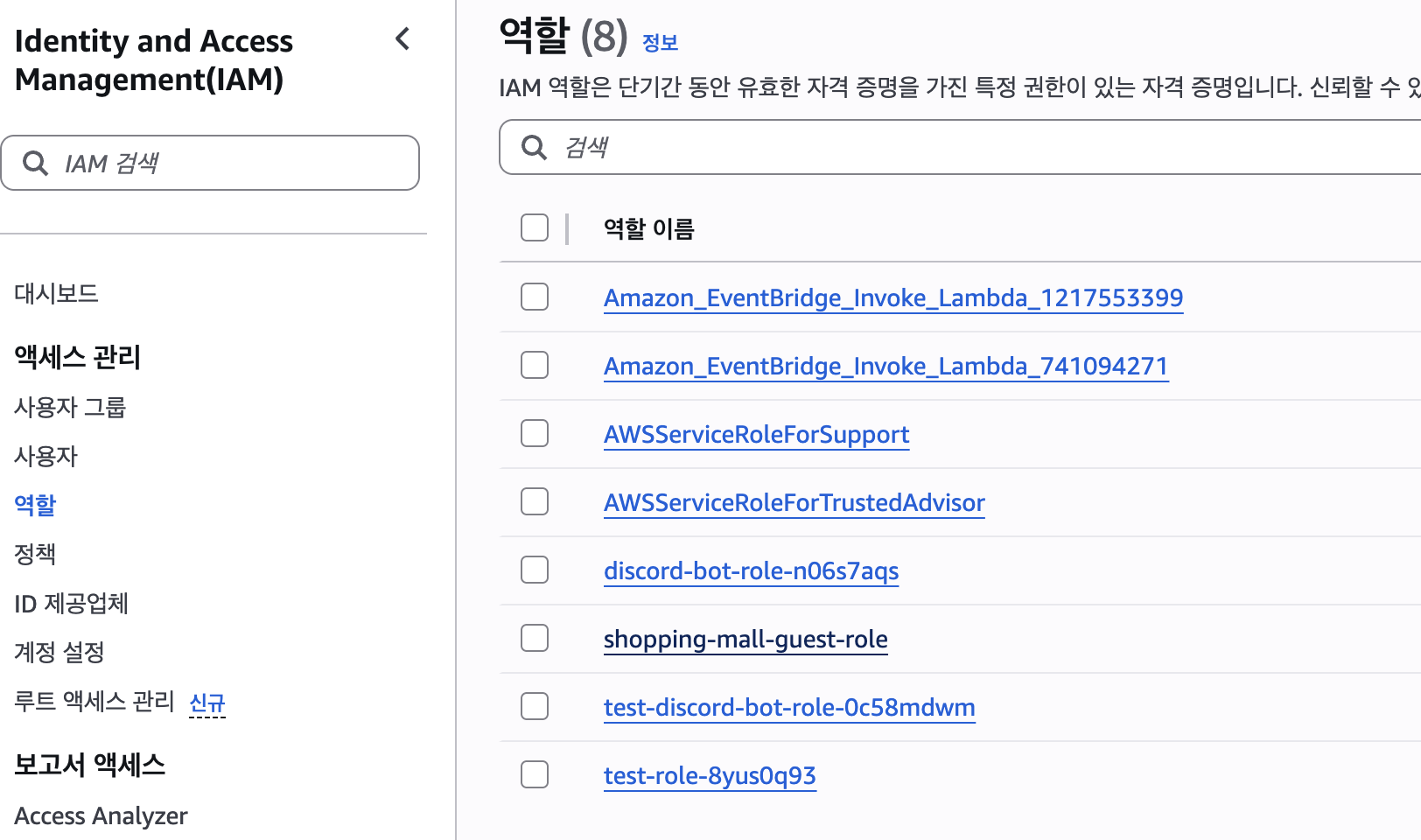Click the roles search magnifier icon
The height and width of the screenshot is (840, 1421).
[x=534, y=147]
